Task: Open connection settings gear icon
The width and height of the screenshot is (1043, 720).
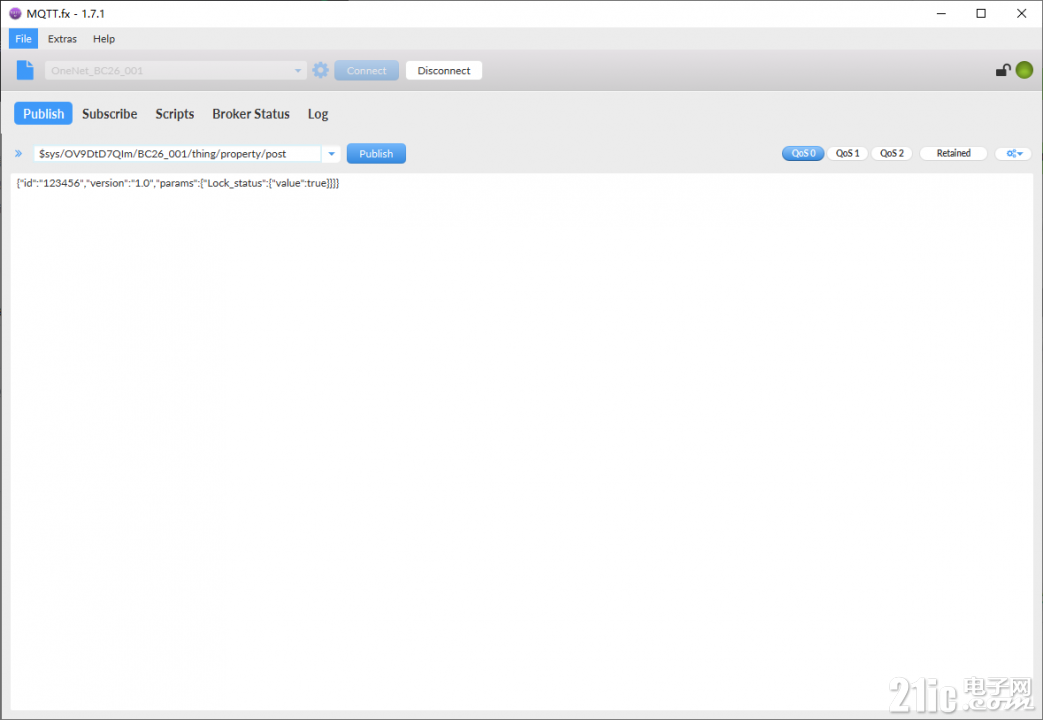Action: pyautogui.click(x=321, y=70)
